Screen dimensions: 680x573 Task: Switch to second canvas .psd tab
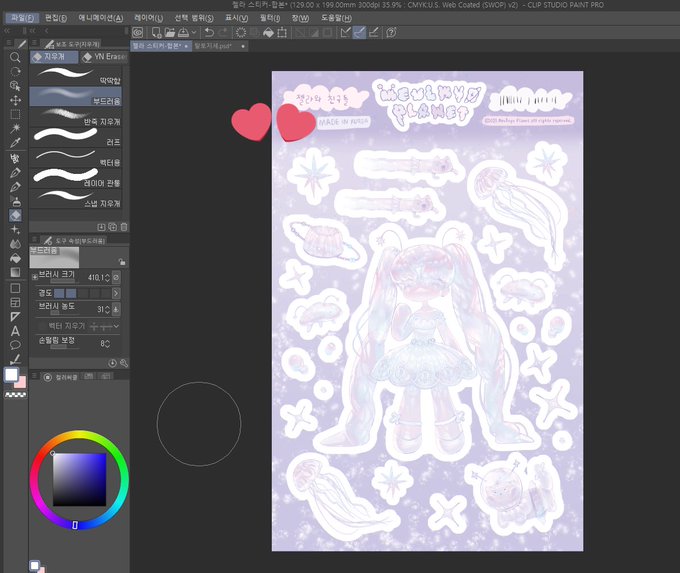point(220,46)
